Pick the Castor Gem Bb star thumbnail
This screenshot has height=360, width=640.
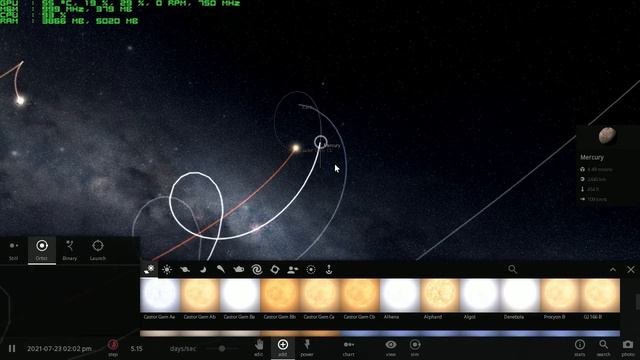click(280, 296)
